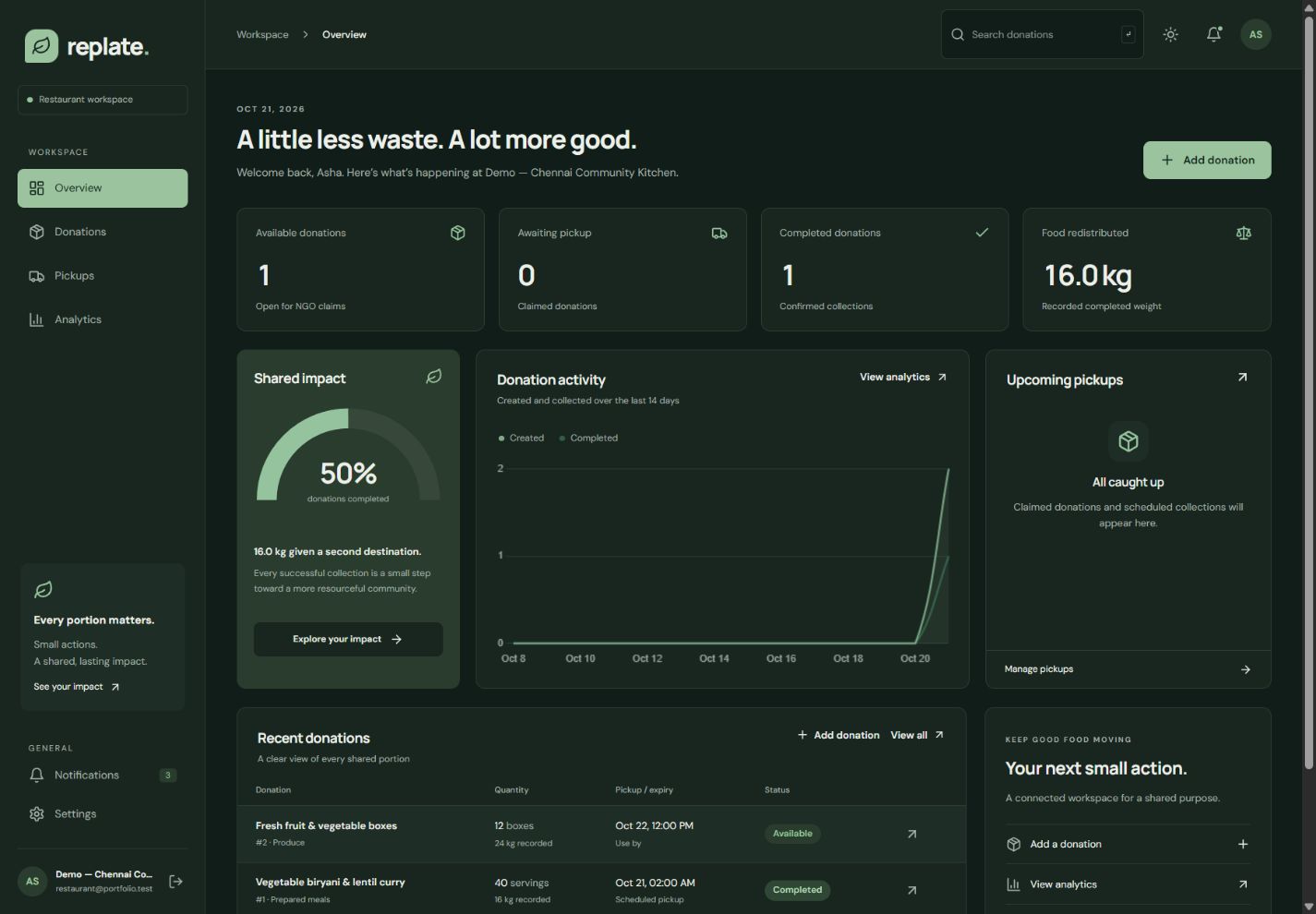Open Settings in the sidebar
1316x914 pixels.
tap(103, 814)
